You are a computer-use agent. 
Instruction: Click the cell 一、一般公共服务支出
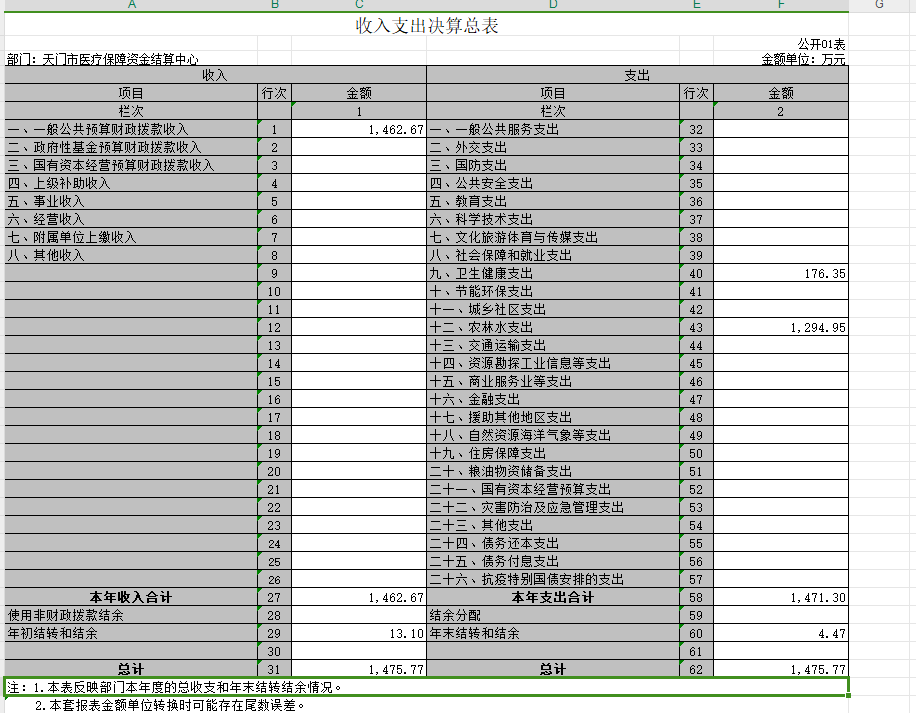[553, 129]
